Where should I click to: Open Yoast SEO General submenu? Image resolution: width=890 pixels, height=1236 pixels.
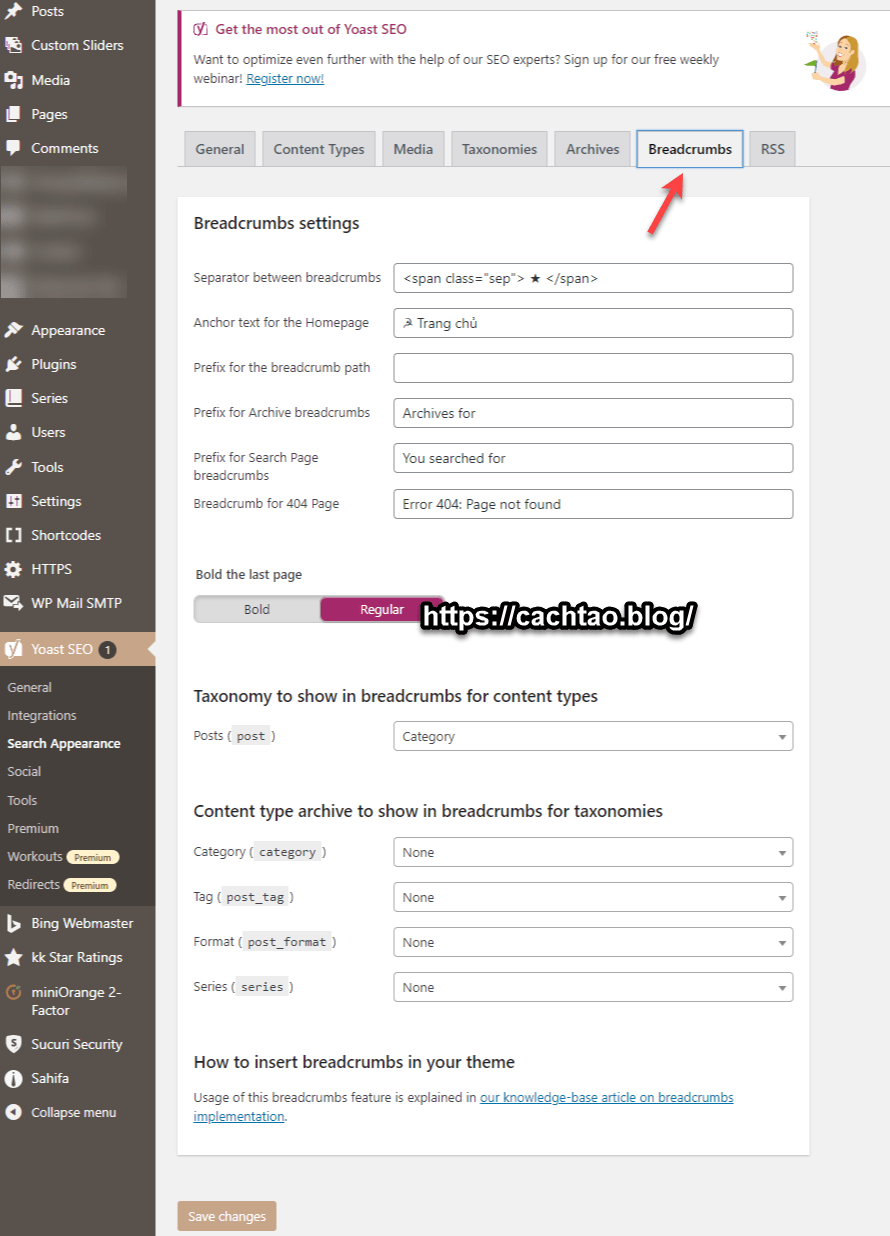30,687
